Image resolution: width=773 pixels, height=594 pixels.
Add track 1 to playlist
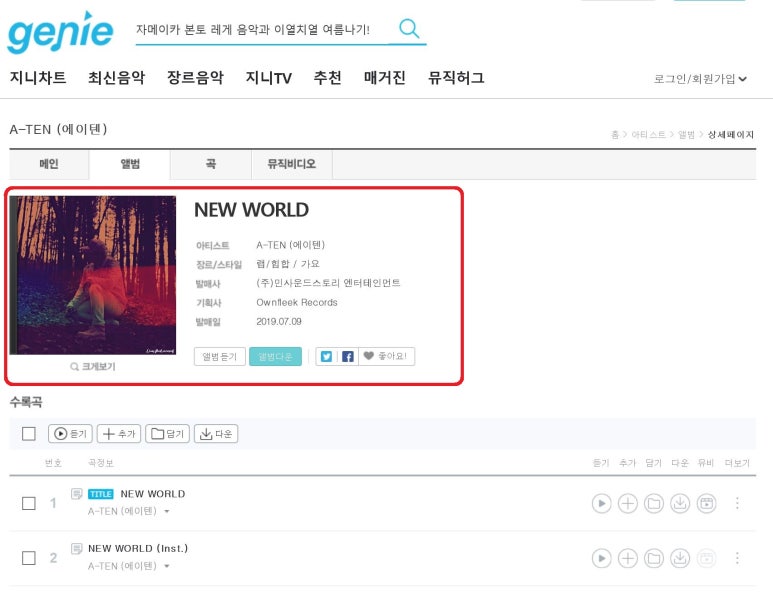628,503
